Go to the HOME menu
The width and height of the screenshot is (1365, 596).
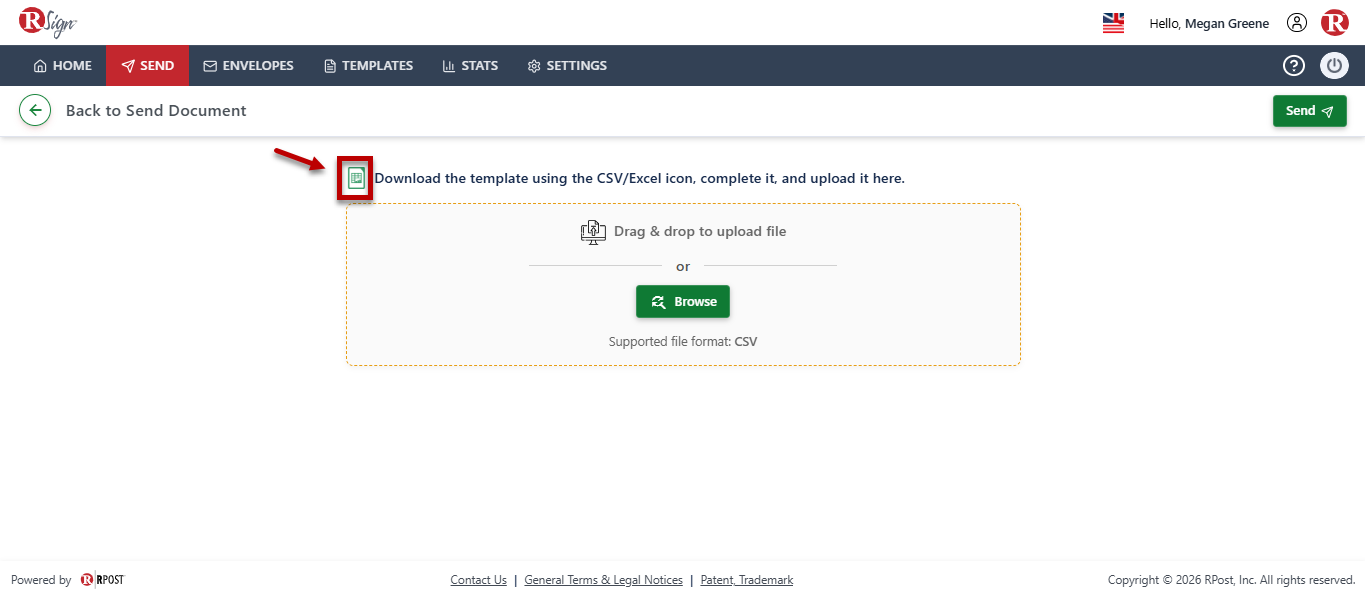pyautogui.click(x=62, y=66)
